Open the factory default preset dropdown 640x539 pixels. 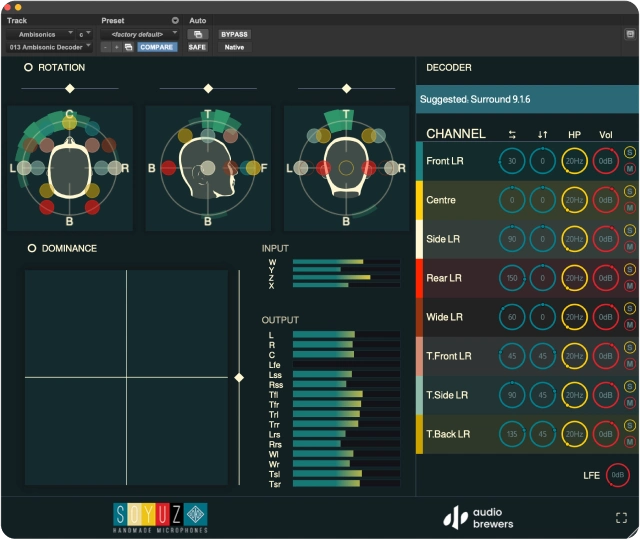point(138,34)
